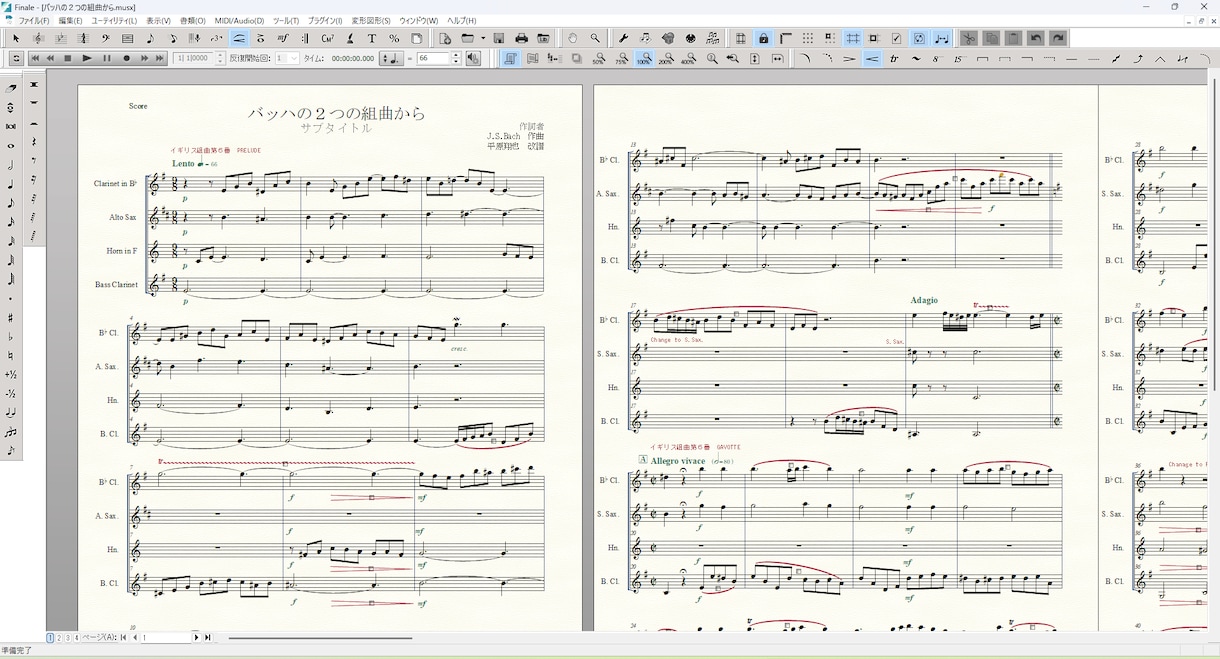The width and height of the screenshot is (1220, 659).
Task: Choose the Clef tool with bass clef
Action: 106,38
